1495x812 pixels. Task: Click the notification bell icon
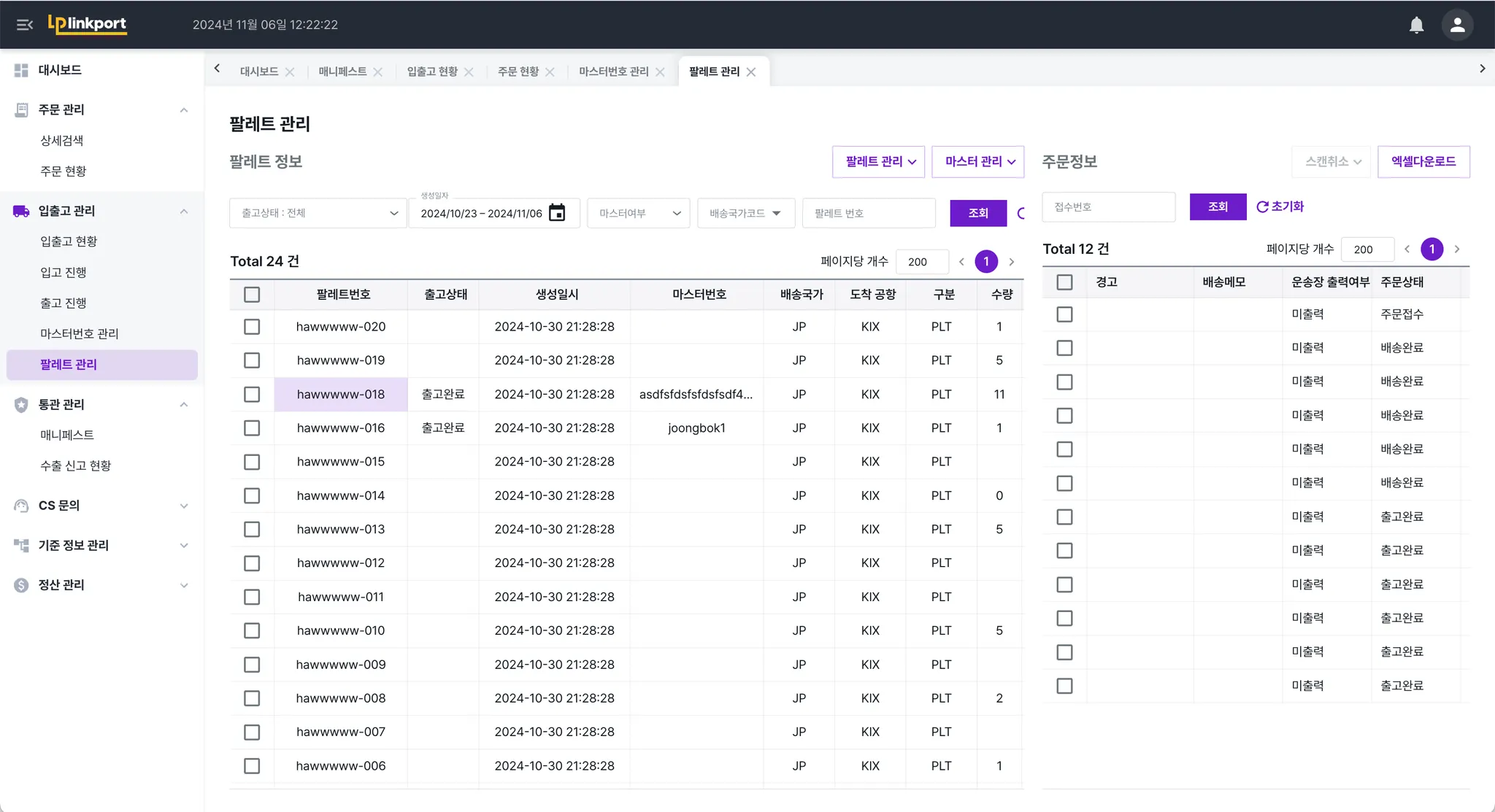click(1416, 25)
